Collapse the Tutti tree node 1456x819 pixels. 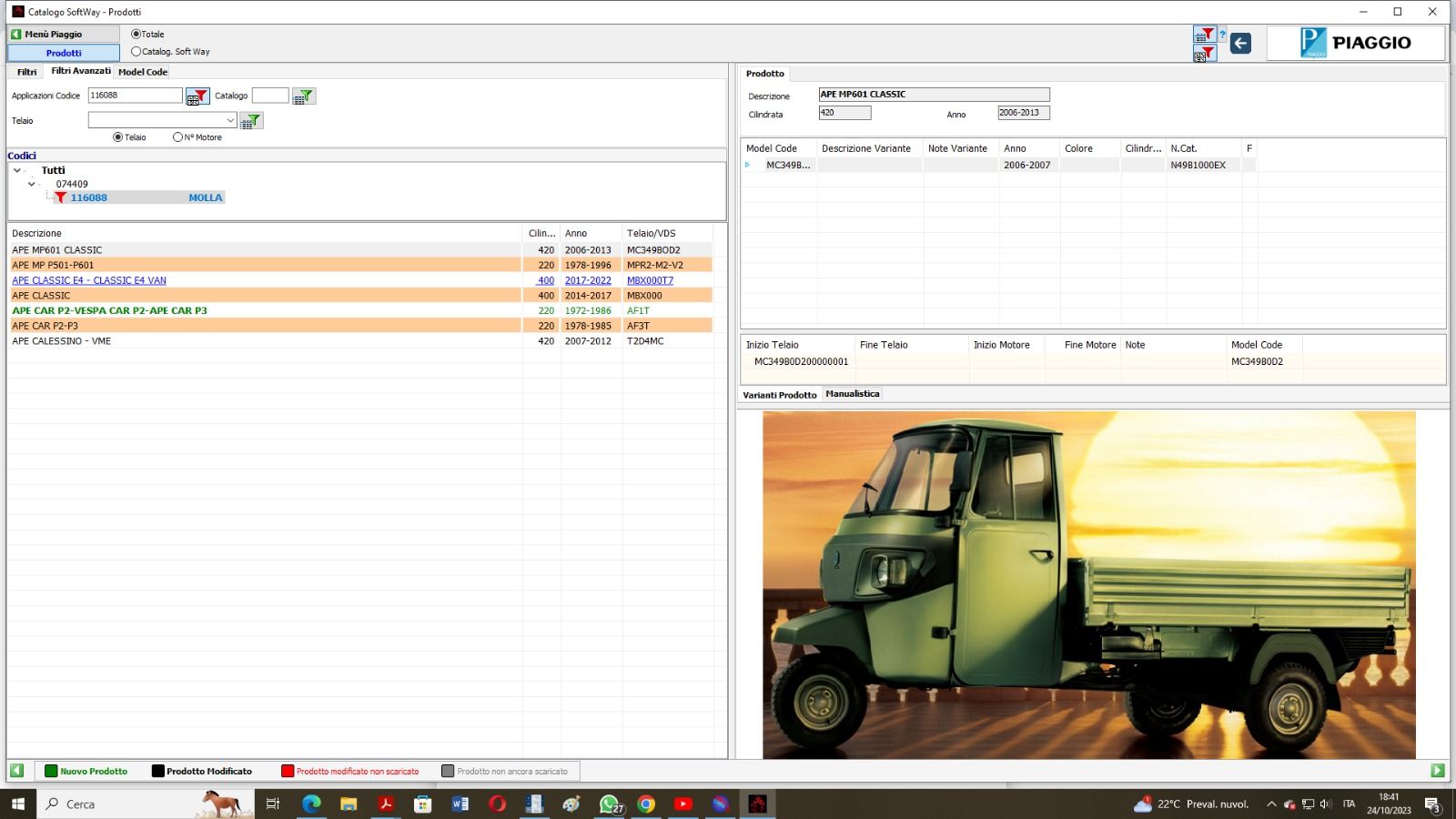(17, 170)
